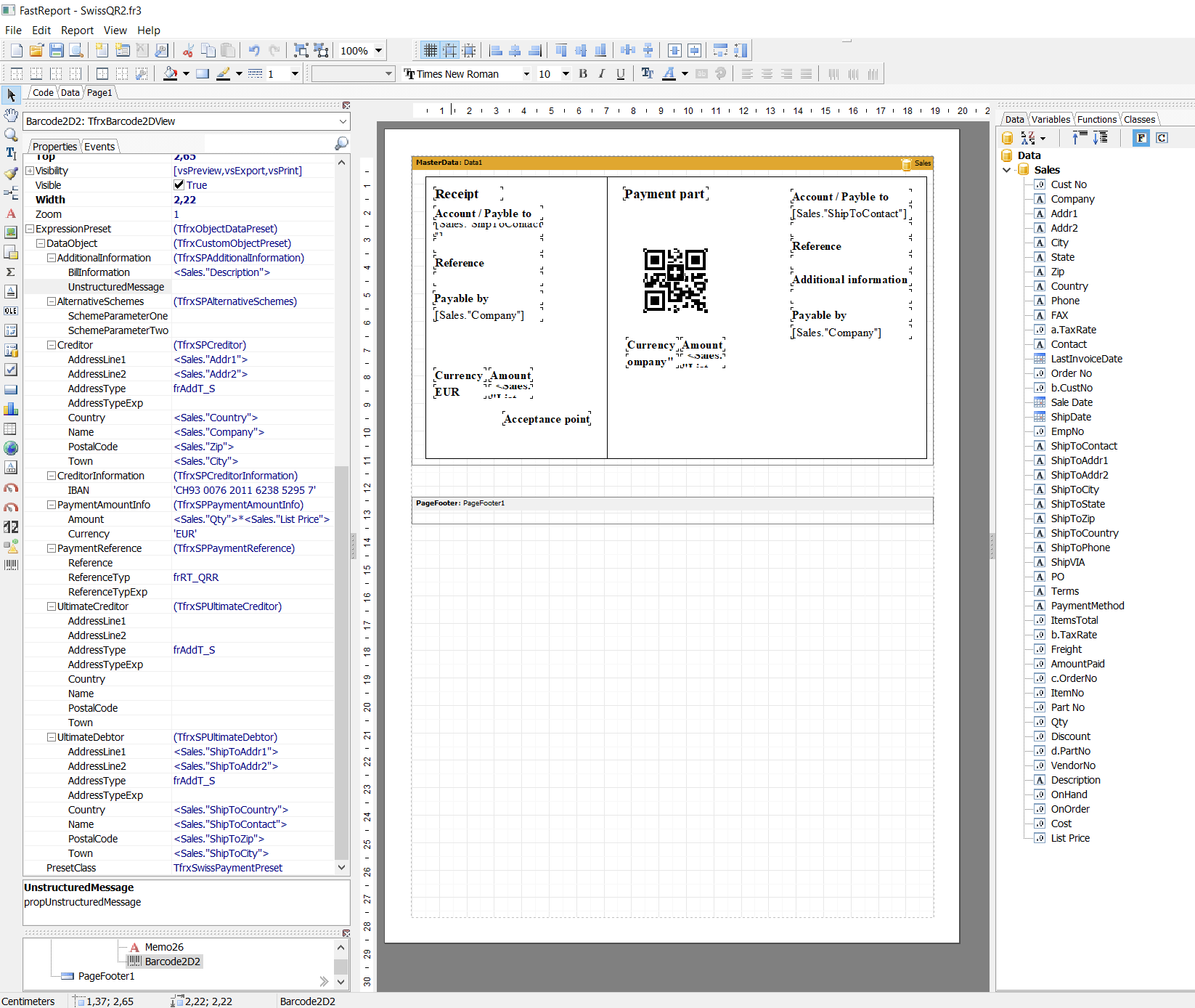Select the object pointer tool
1195x1008 pixels.
pyautogui.click(x=11, y=95)
